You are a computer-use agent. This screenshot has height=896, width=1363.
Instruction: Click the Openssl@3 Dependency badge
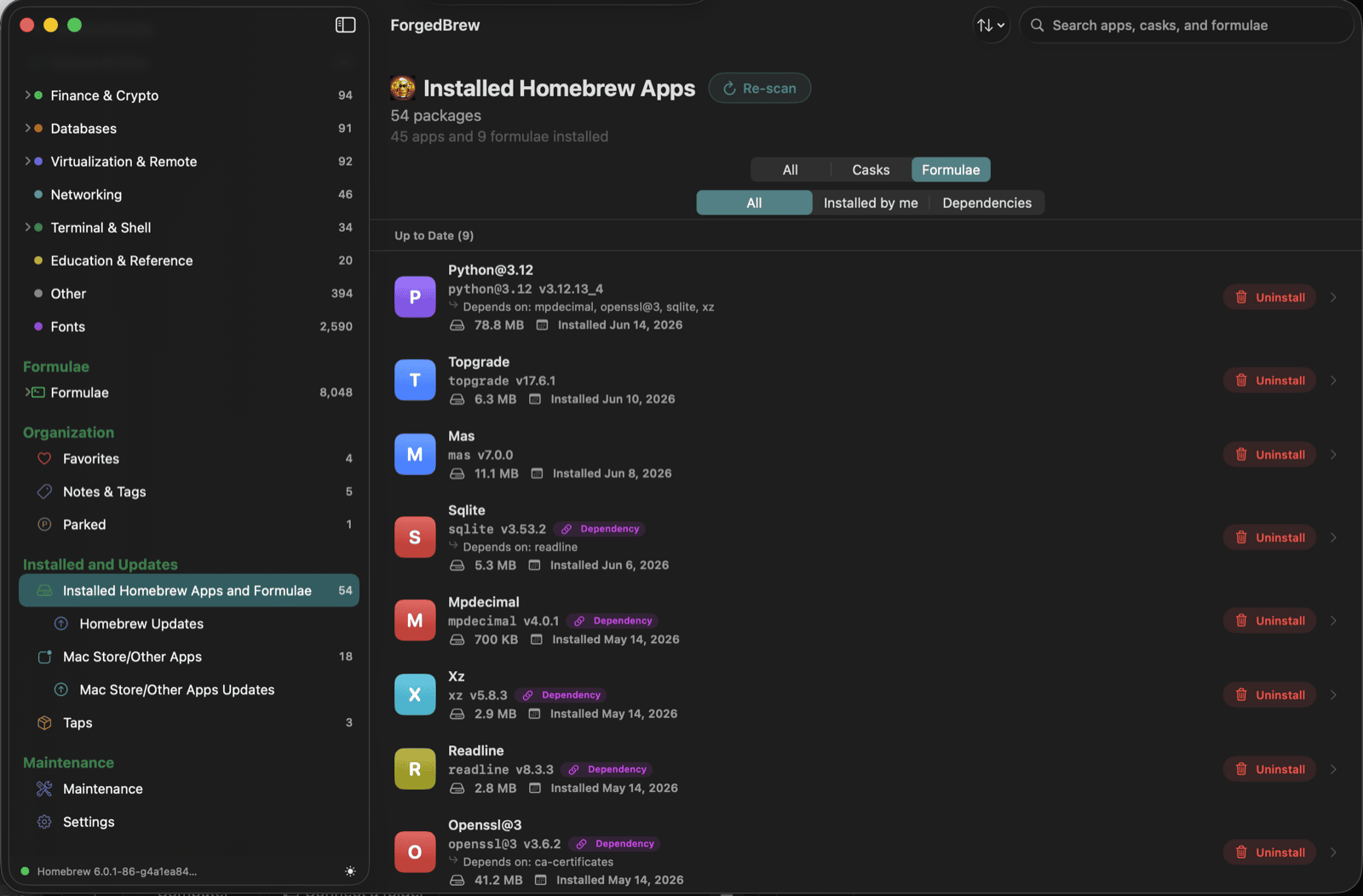615,844
